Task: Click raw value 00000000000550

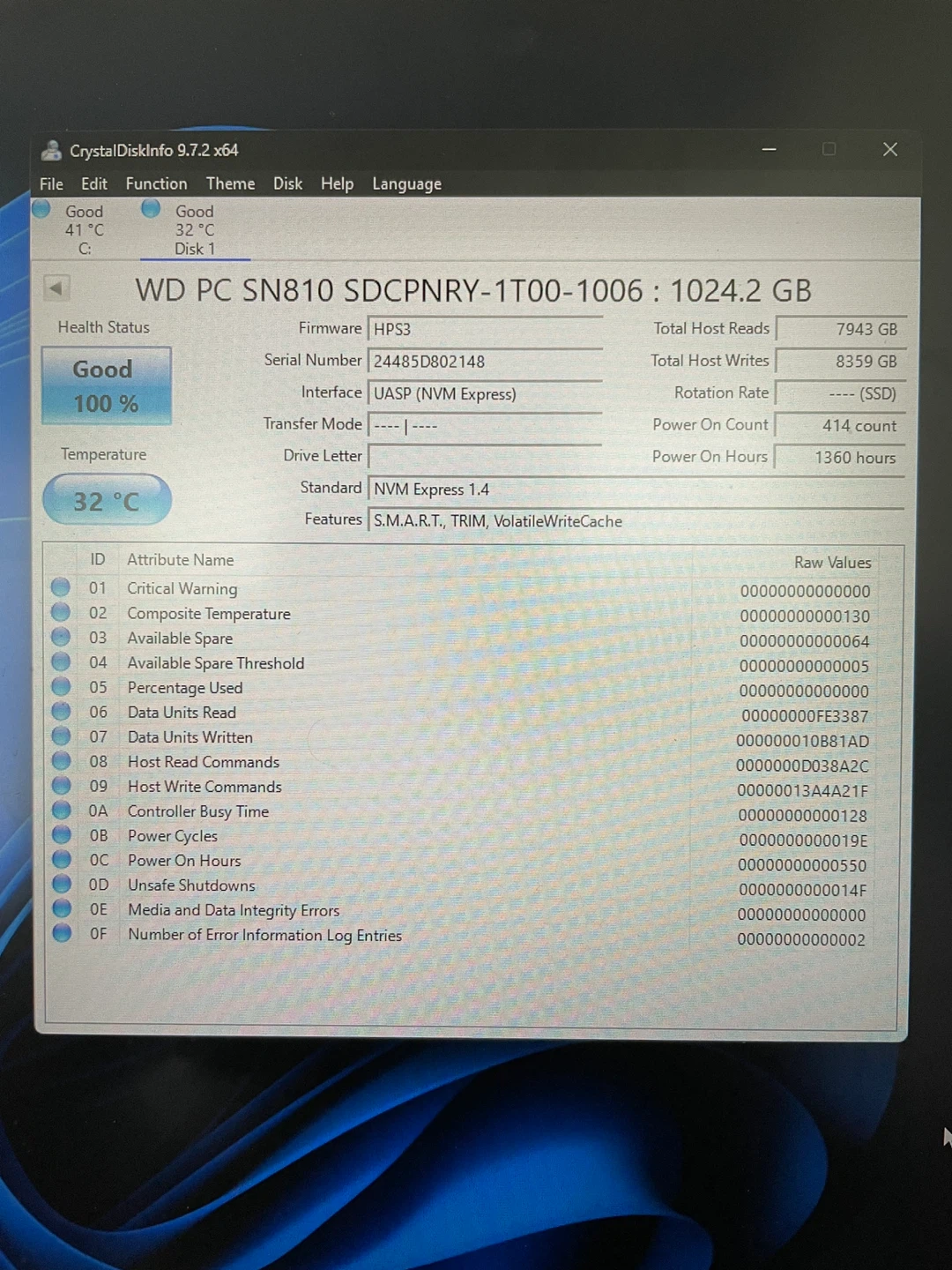Action: [802, 865]
